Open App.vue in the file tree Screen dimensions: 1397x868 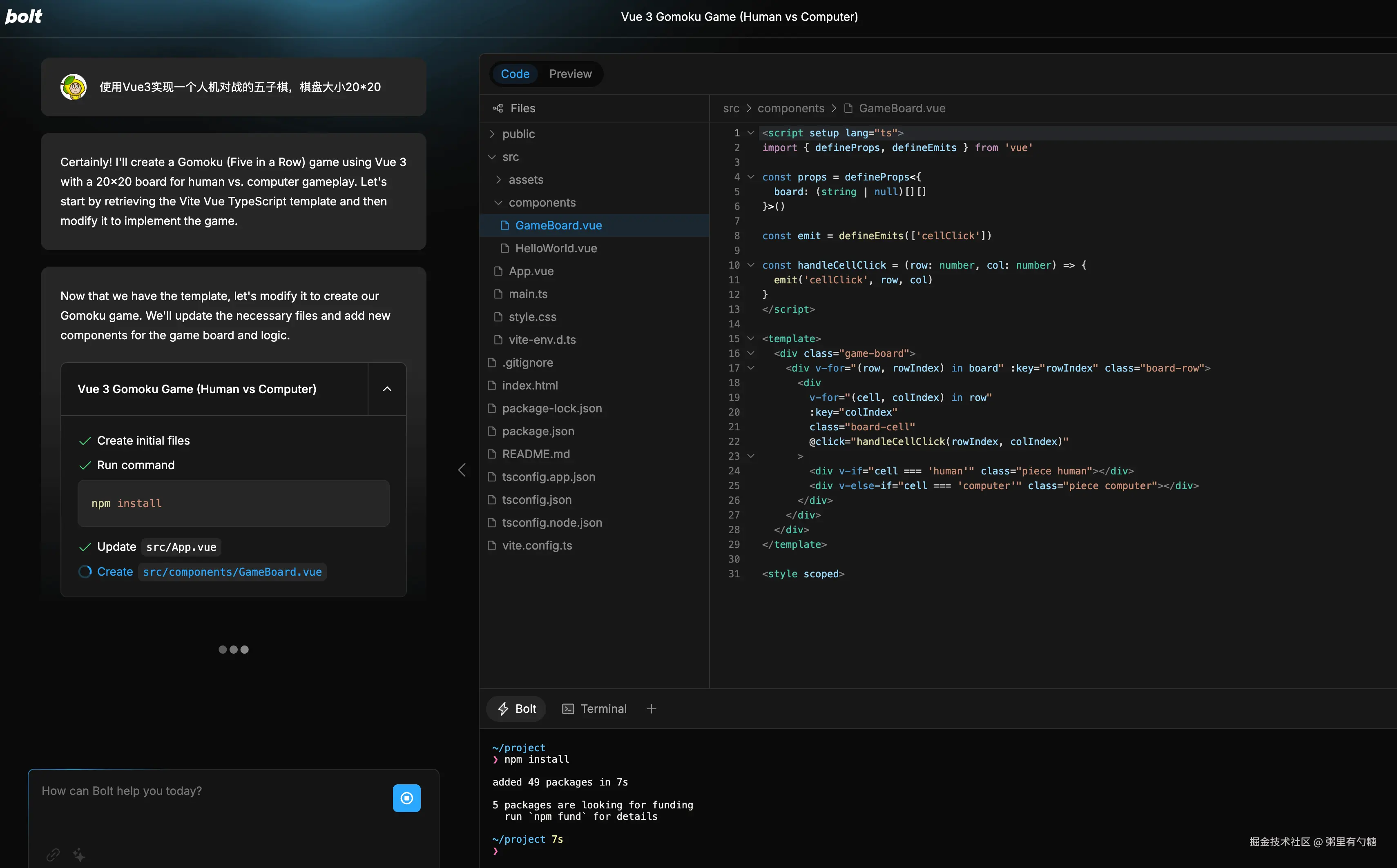point(531,271)
